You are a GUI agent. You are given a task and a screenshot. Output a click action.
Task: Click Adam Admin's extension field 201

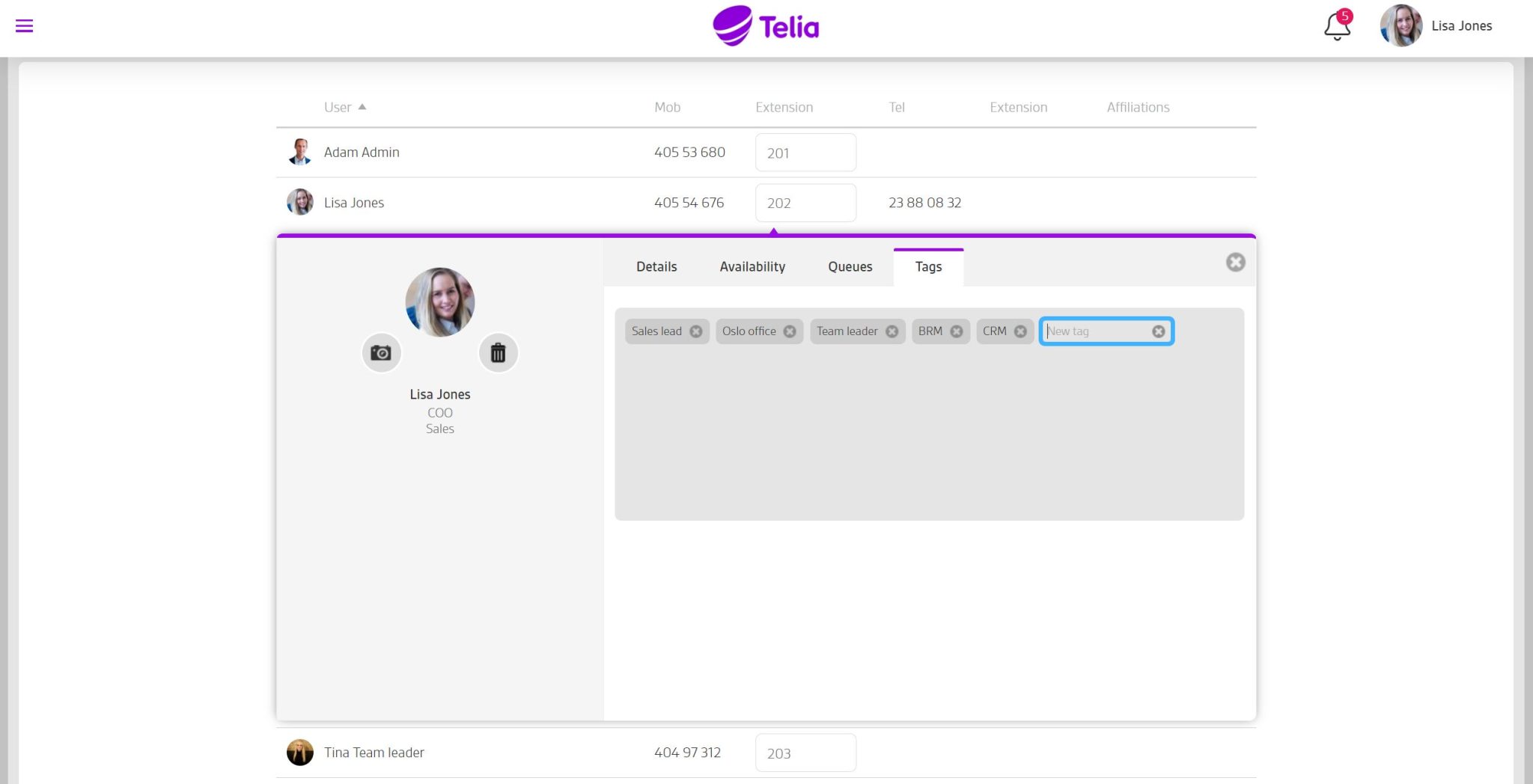click(x=805, y=152)
